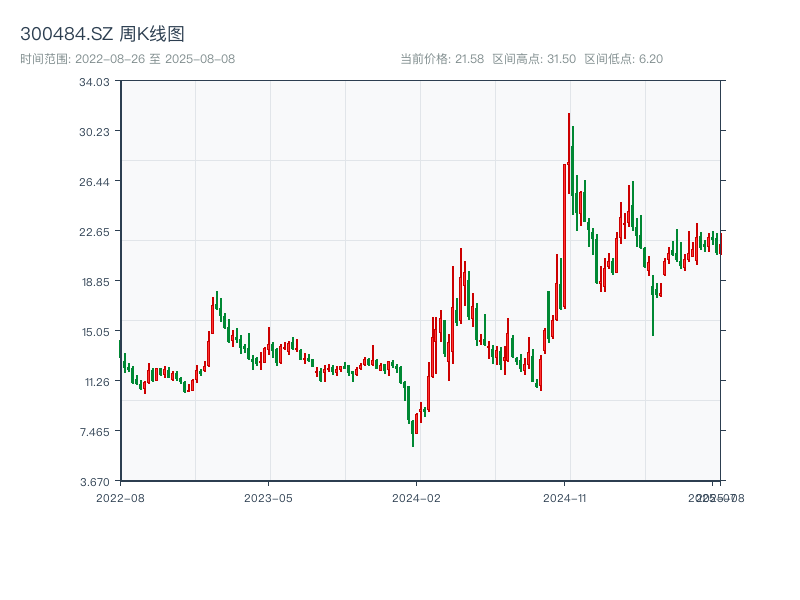Click the lowest green candlestick near 6.20
The width and height of the screenshot is (800, 600).
413,434
